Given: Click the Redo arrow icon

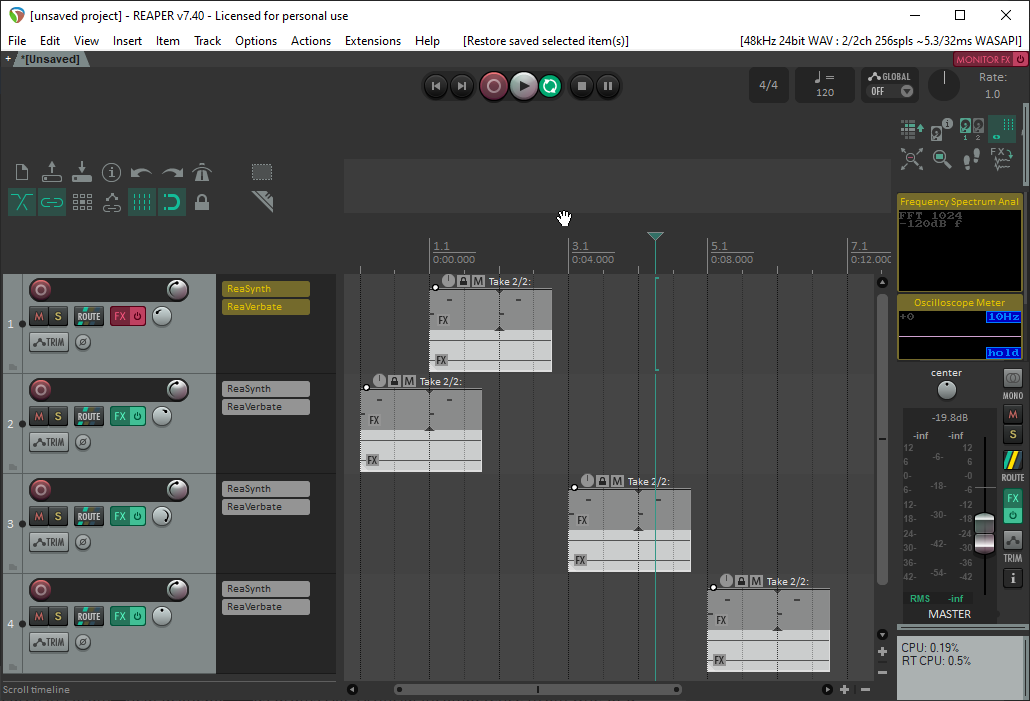Looking at the screenshot, I should [172, 173].
